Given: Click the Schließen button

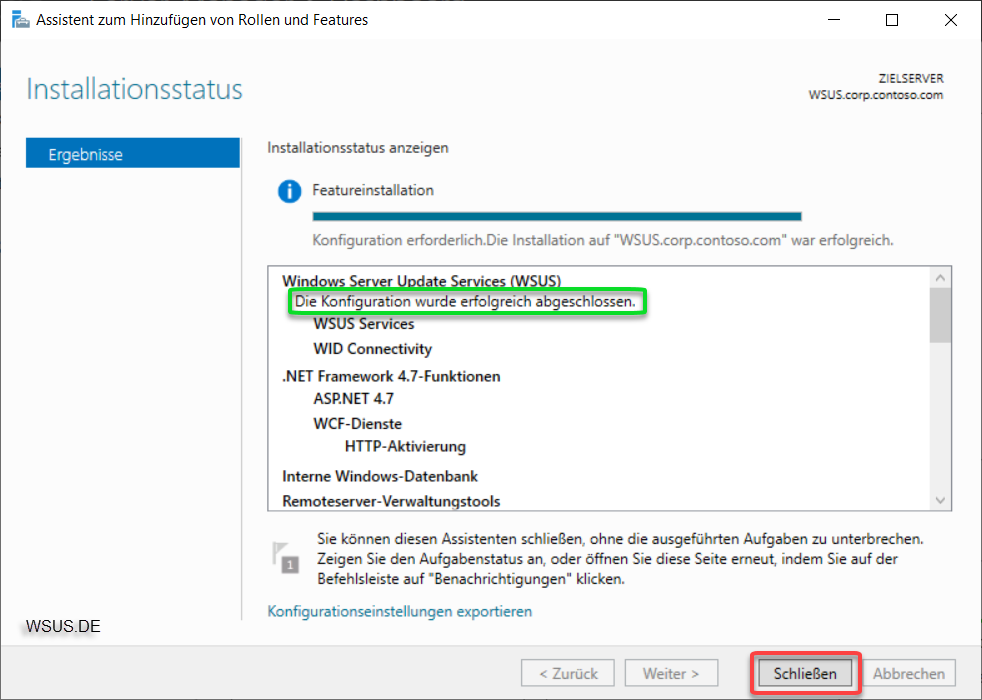Looking at the screenshot, I should pos(805,673).
